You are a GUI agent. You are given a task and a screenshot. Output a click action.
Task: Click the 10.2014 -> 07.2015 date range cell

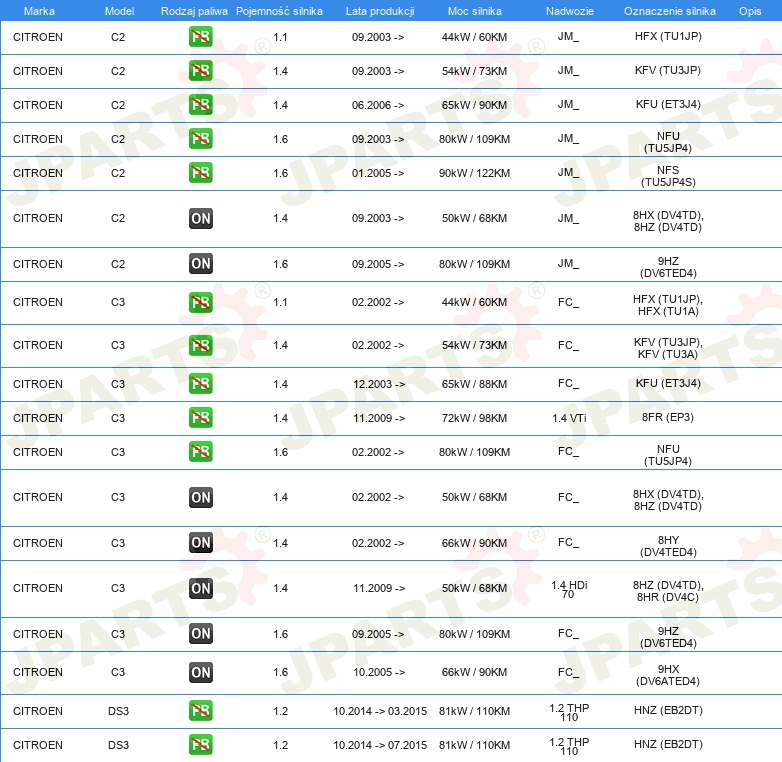coord(380,746)
